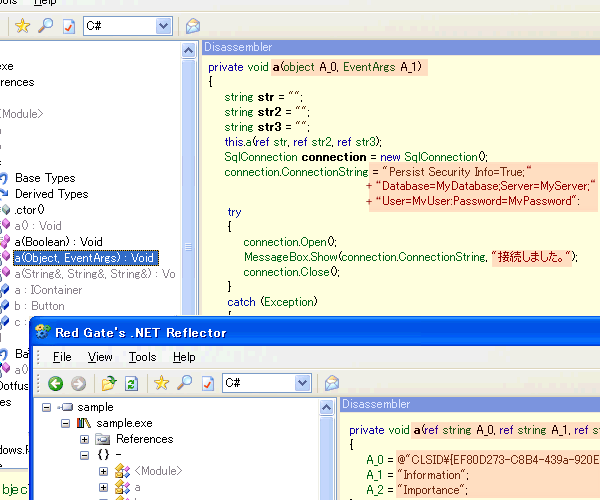Click the .NET Reflector title bar icon
600x500 pixels.
click(x=42, y=332)
